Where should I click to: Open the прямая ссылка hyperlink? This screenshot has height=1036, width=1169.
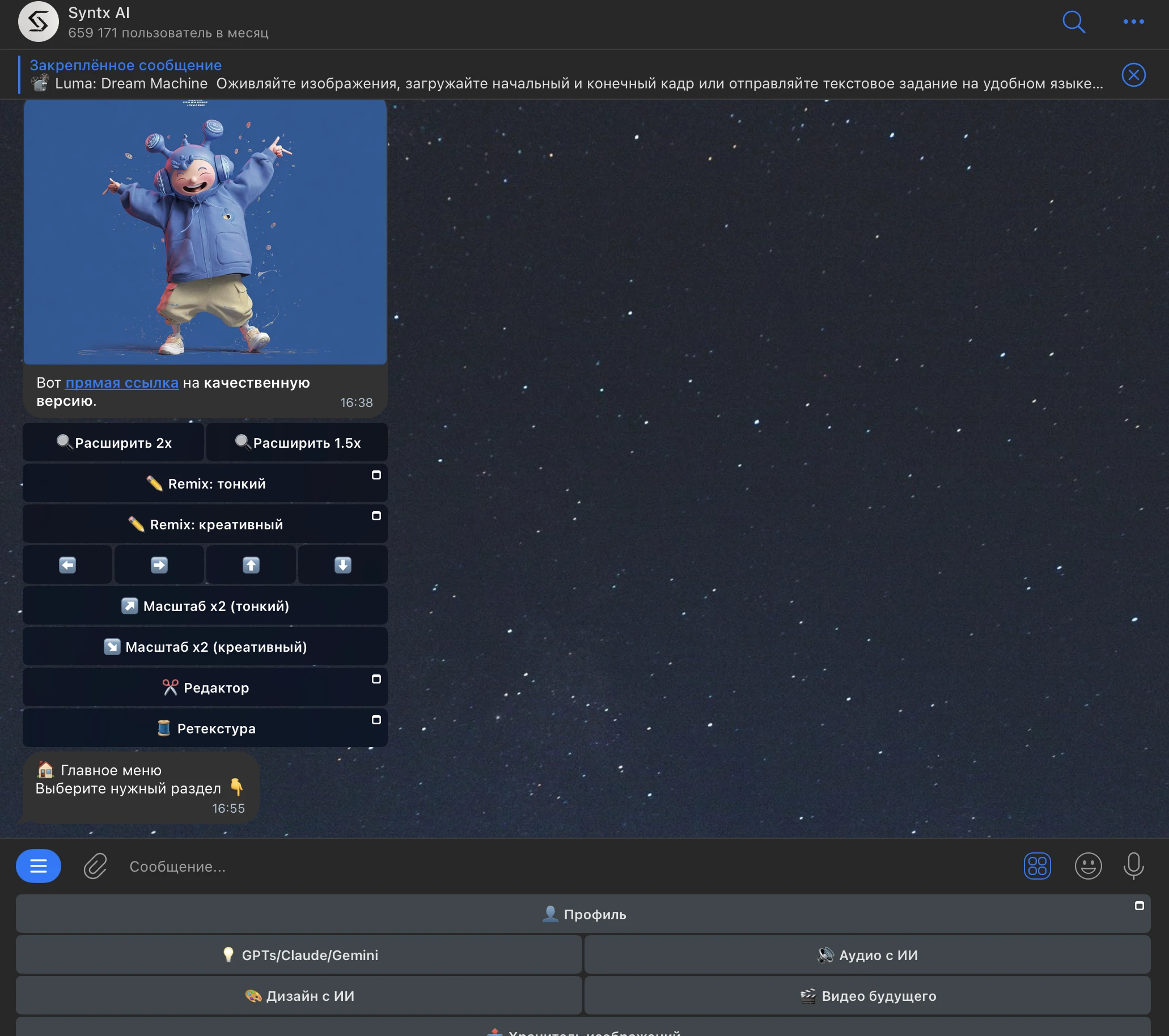click(122, 383)
